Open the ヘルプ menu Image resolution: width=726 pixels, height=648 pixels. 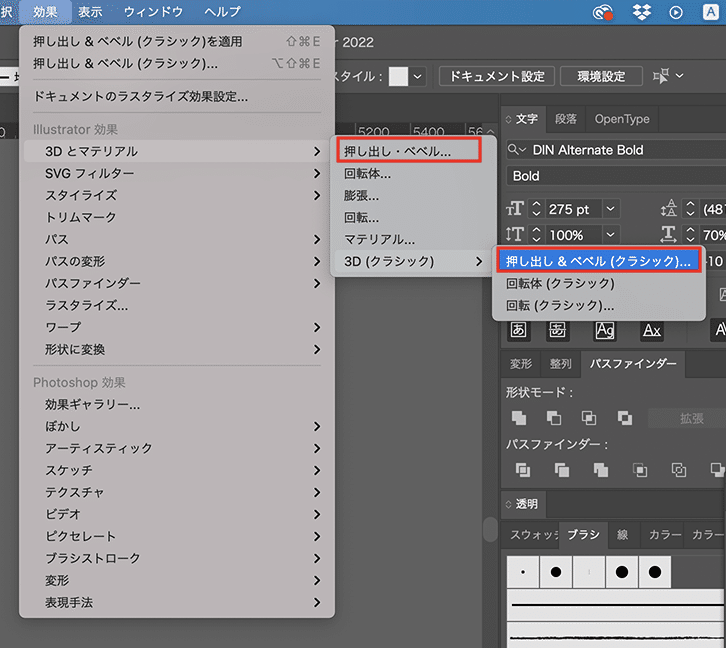(222, 12)
